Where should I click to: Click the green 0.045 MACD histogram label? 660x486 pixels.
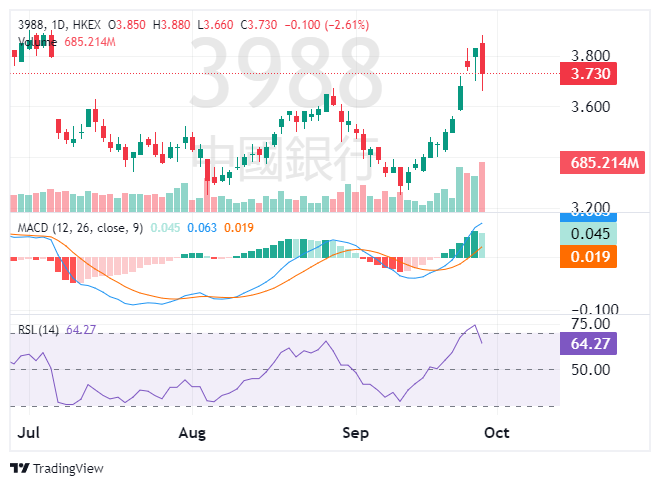click(x=587, y=234)
